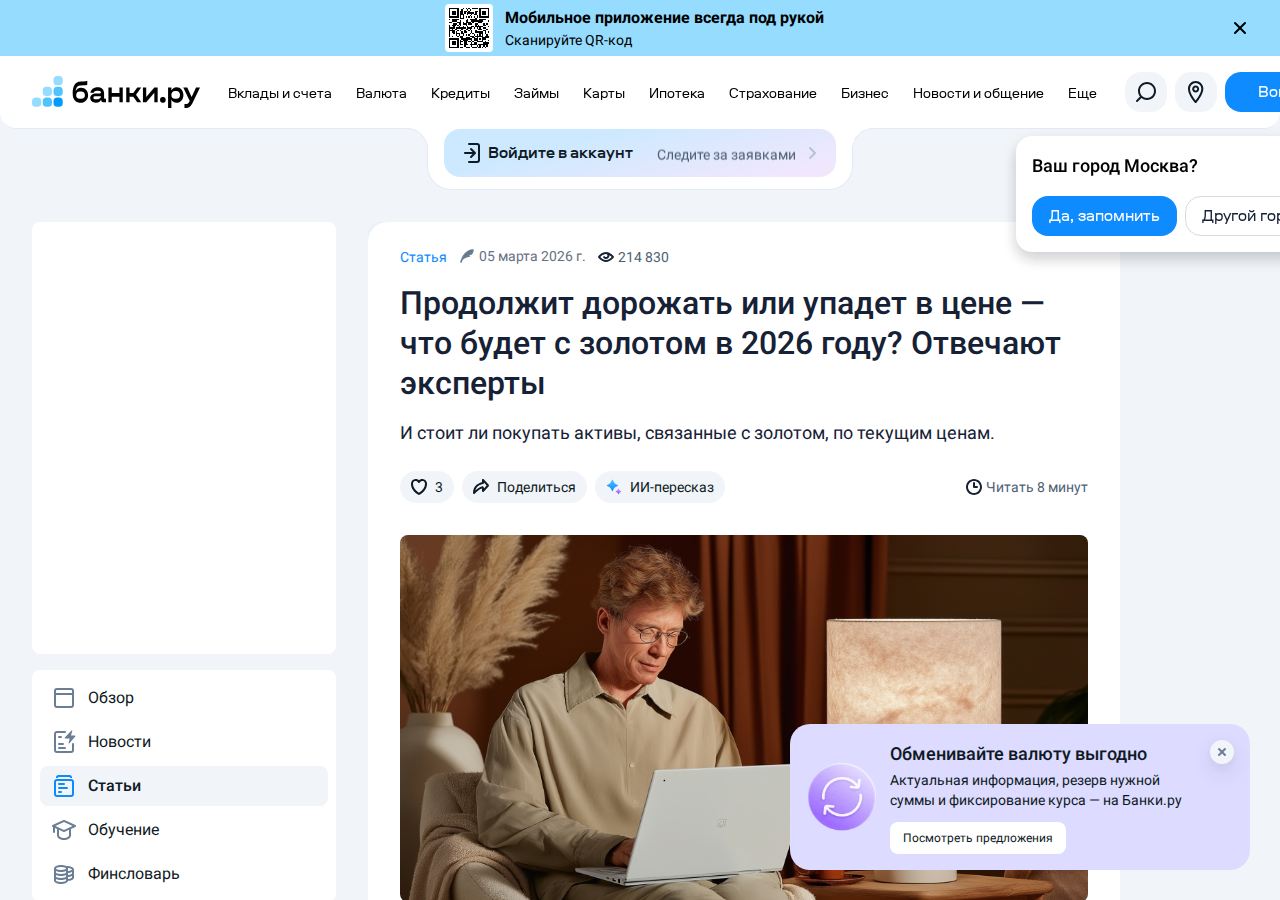
Task: Click the view count 214 830
Action: [x=643, y=257]
